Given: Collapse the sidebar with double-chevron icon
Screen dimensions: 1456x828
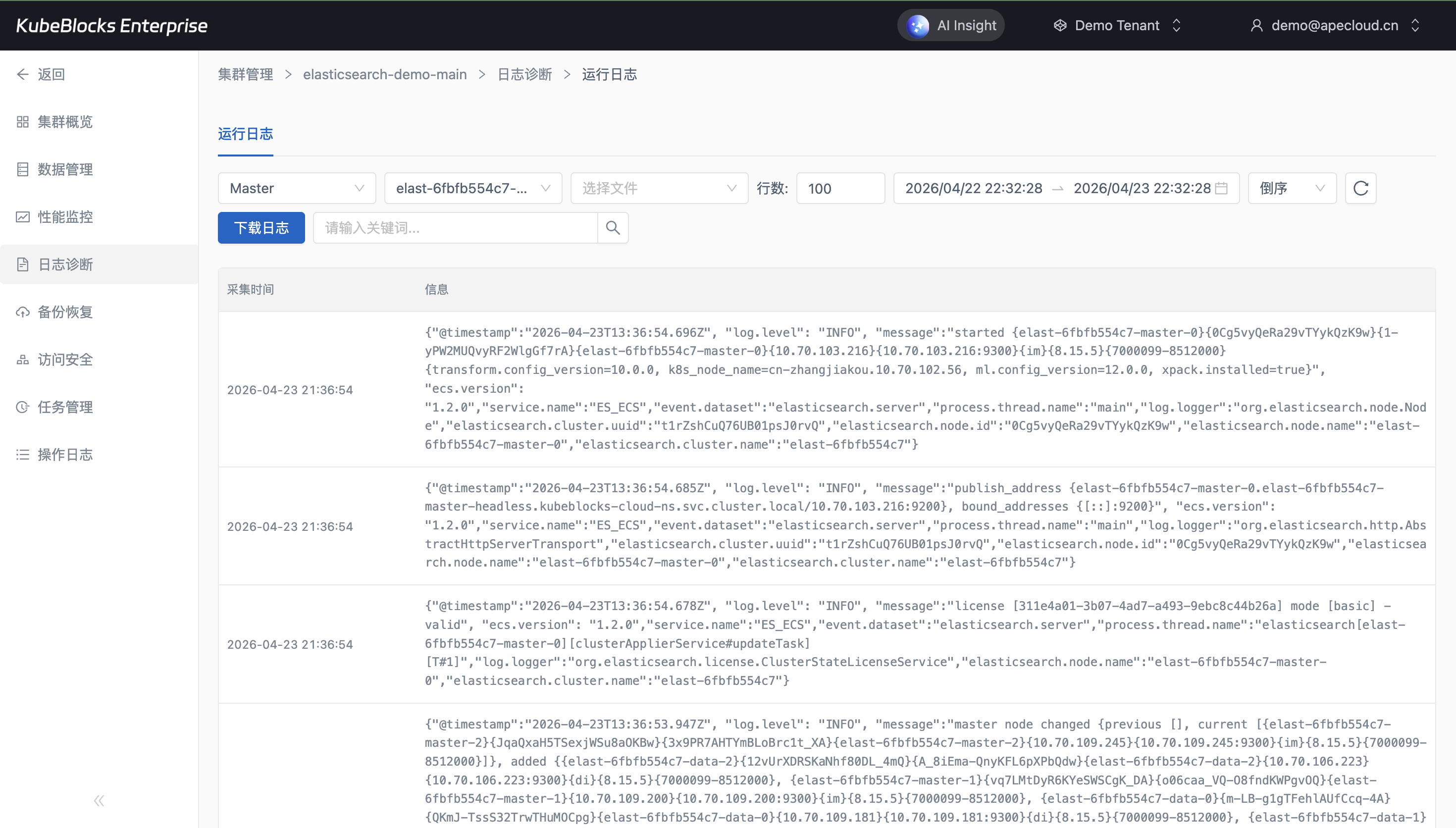Looking at the screenshot, I should 99,801.
